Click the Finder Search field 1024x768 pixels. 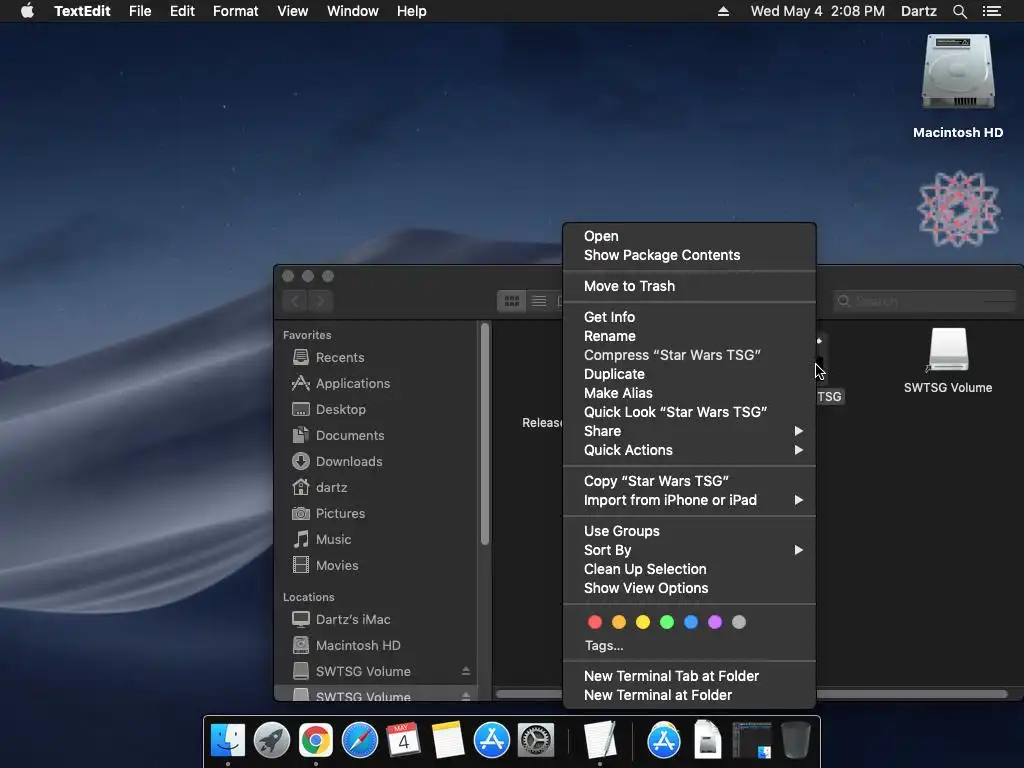click(x=924, y=301)
